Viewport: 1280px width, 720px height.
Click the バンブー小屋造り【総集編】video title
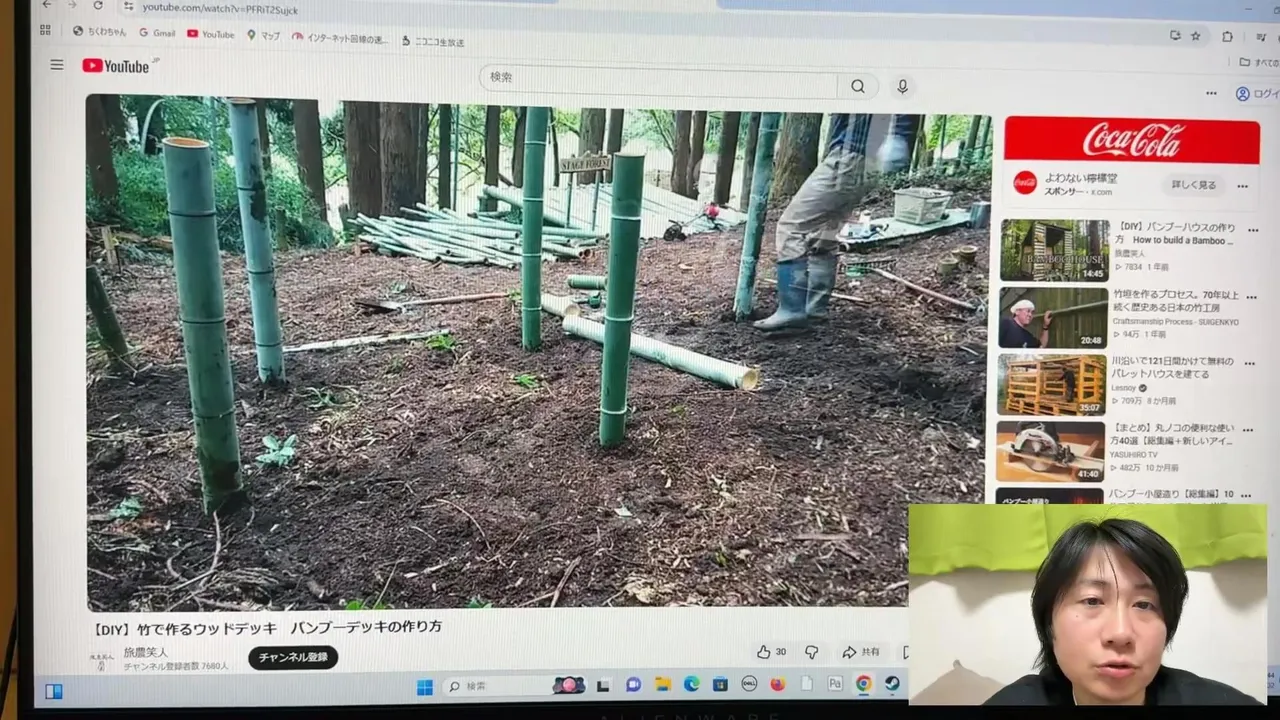[1170, 495]
